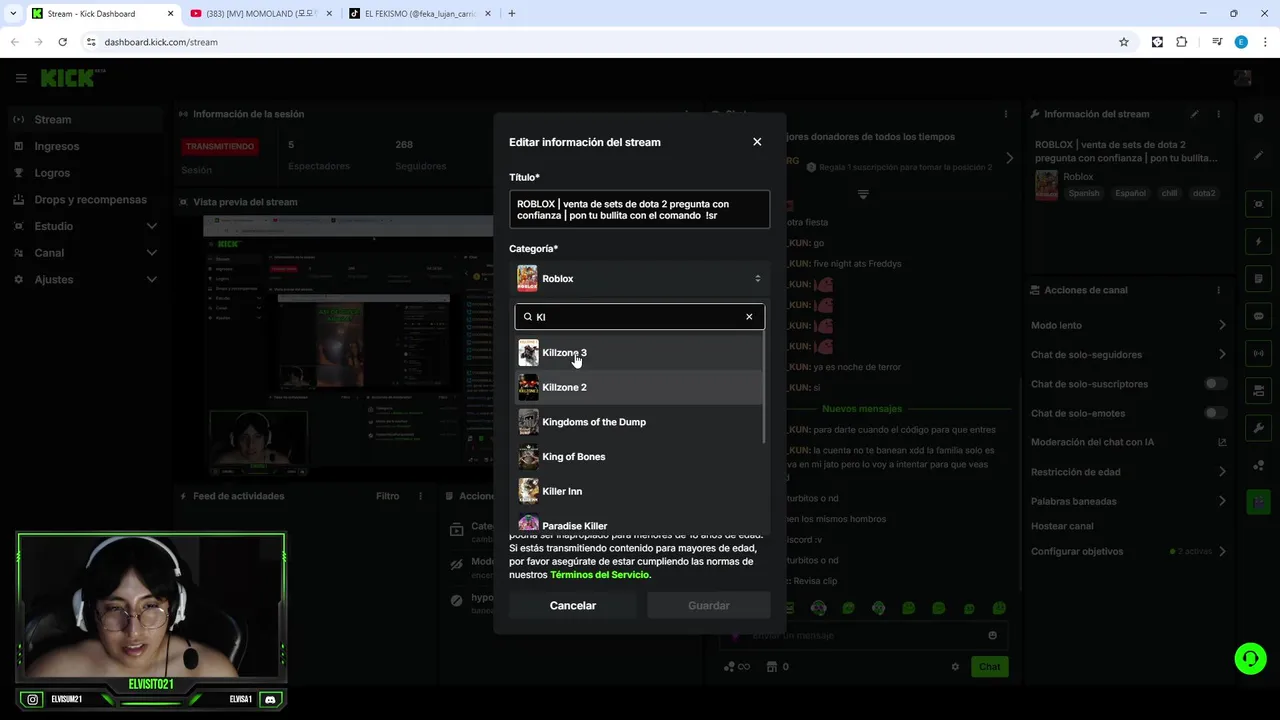Expand the Ajustes sidebar section

(152, 279)
